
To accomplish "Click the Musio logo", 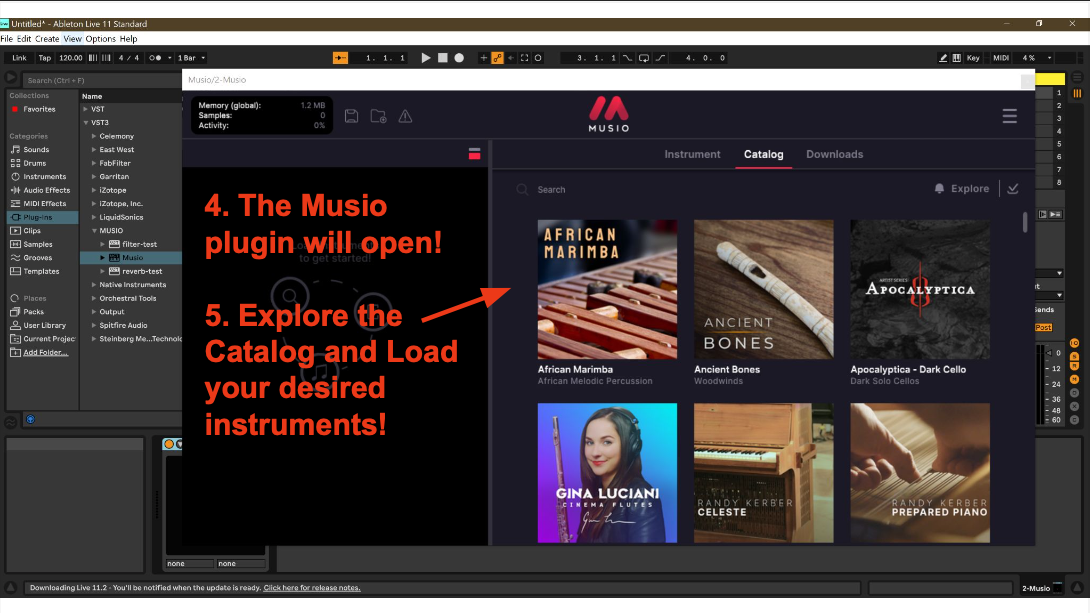I will (609, 115).
